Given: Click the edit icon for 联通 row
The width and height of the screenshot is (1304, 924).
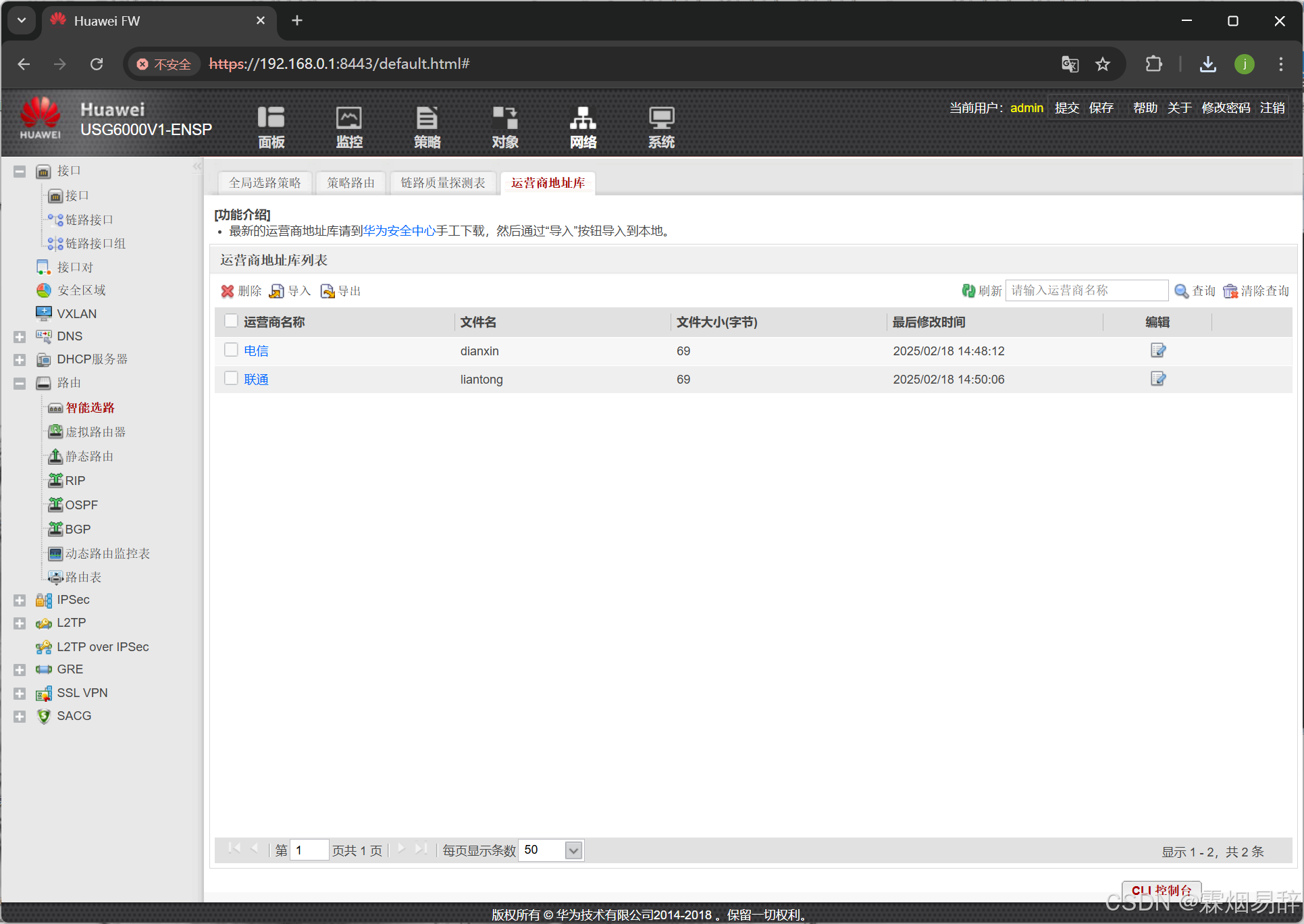Looking at the screenshot, I should click(x=1157, y=379).
